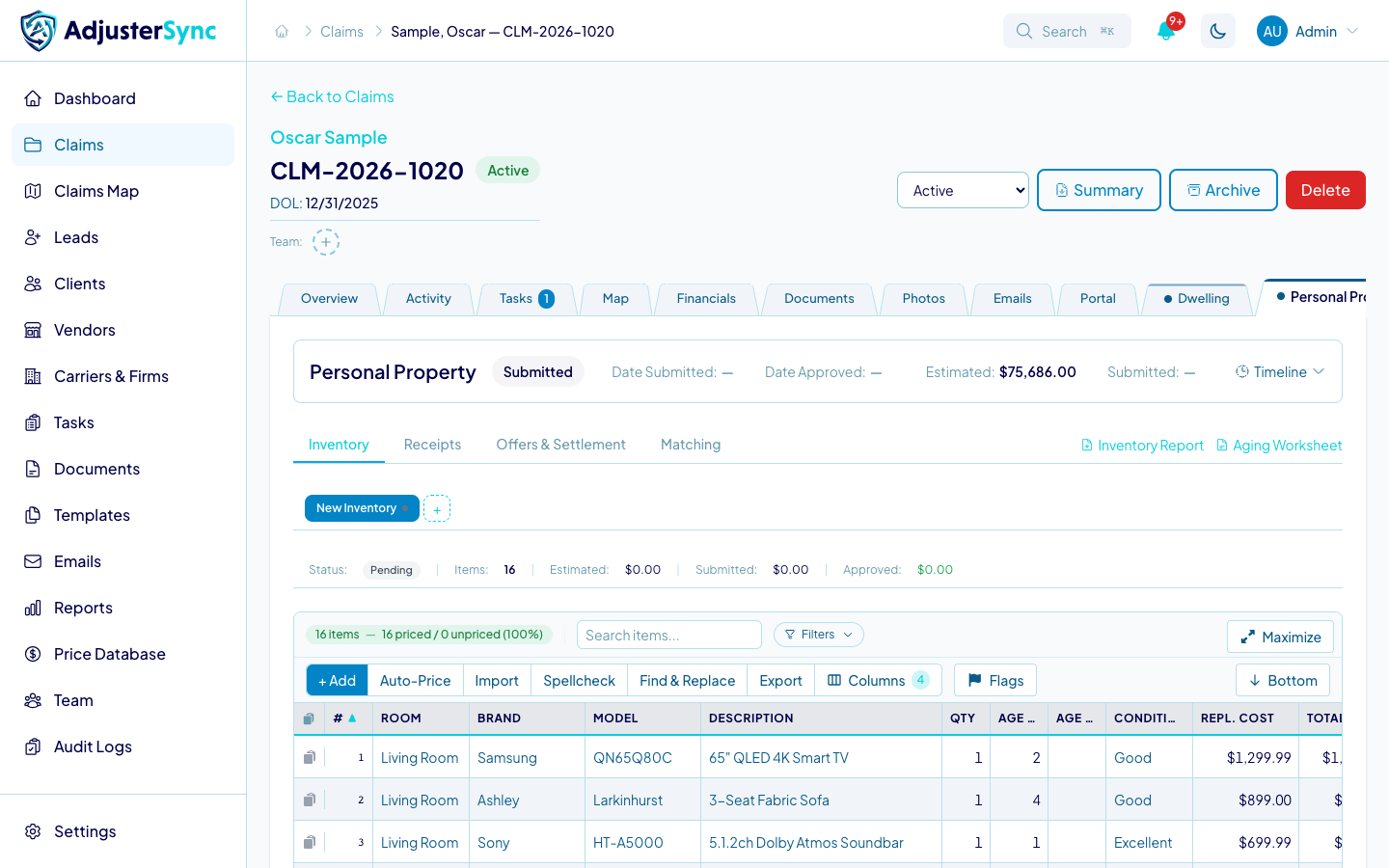Open Documents from the sidebar
This screenshot has width=1389, height=868.
(123, 469)
